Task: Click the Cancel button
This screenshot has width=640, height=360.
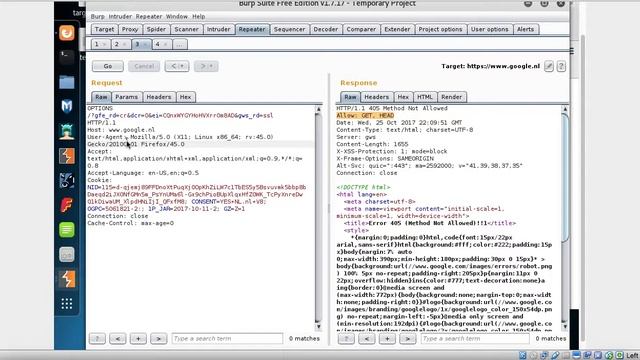Action: [x=144, y=66]
